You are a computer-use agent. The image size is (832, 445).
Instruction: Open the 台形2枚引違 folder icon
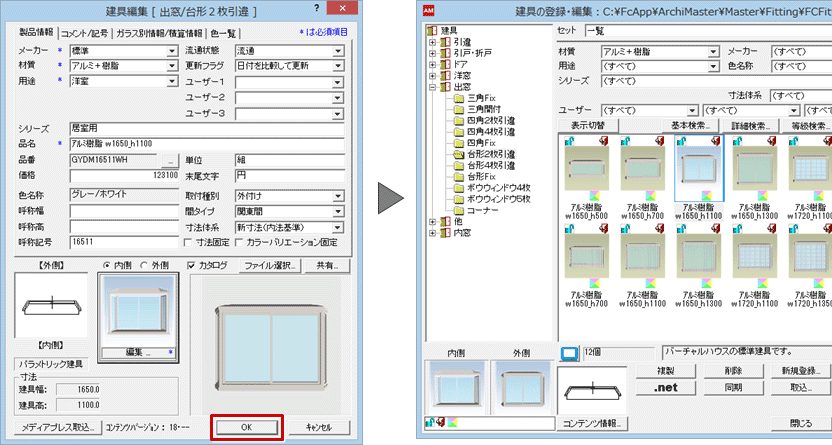(x=459, y=155)
